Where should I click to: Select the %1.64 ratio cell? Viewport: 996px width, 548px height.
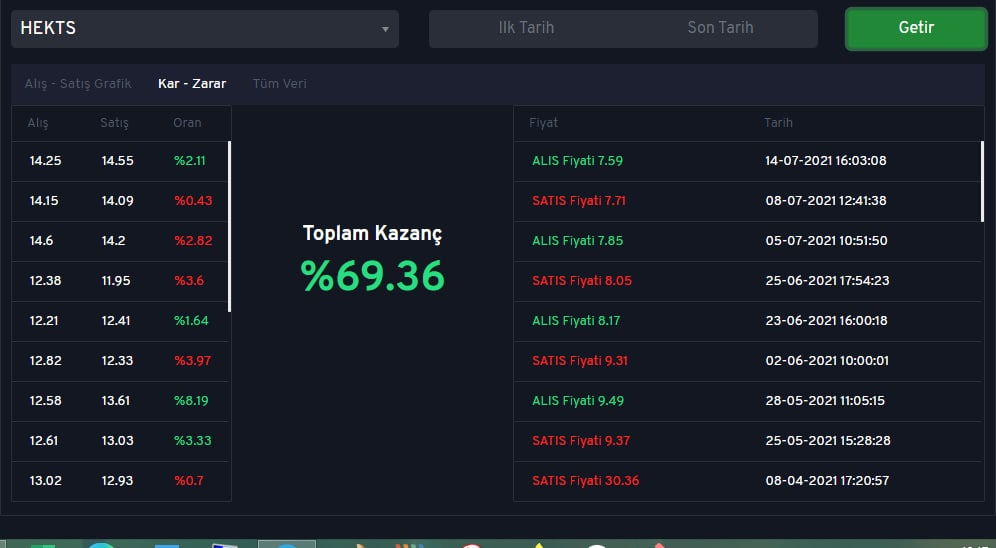click(191, 321)
